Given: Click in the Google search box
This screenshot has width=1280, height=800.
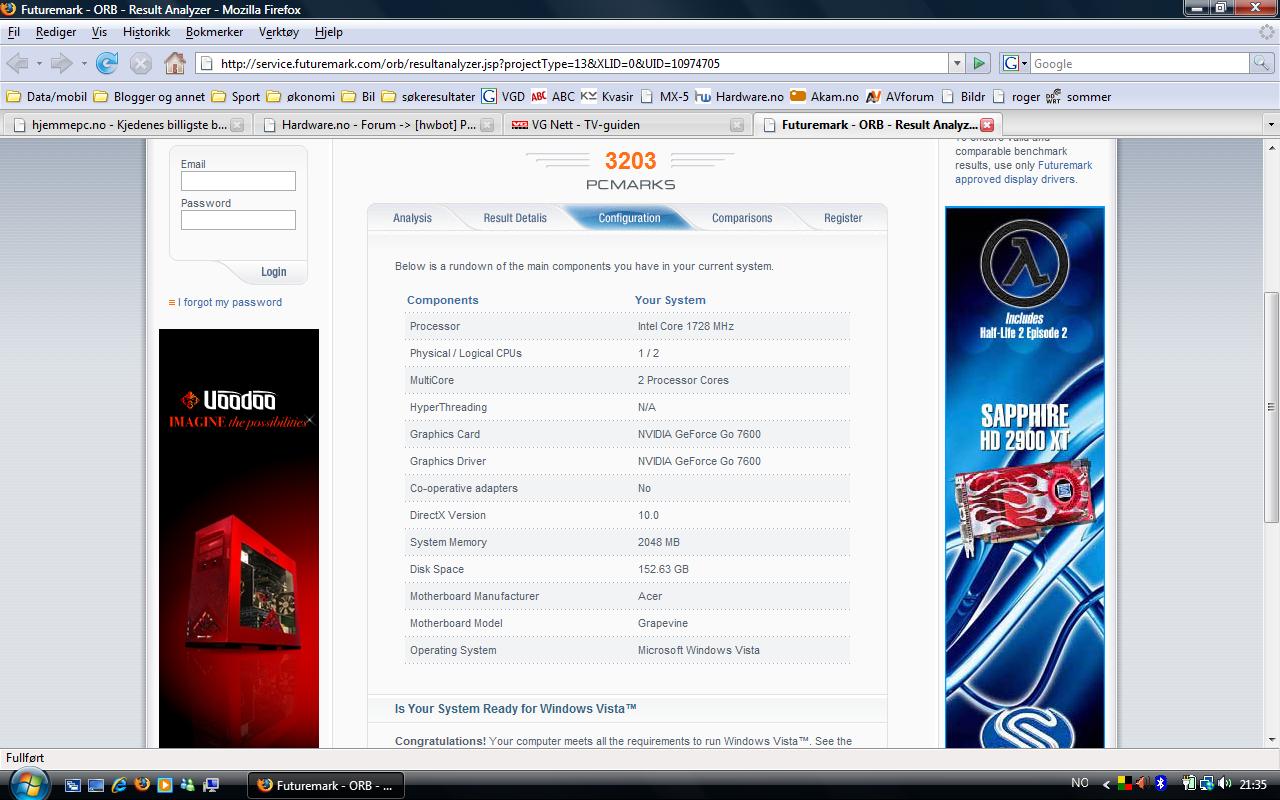Looking at the screenshot, I should pos(1139,63).
